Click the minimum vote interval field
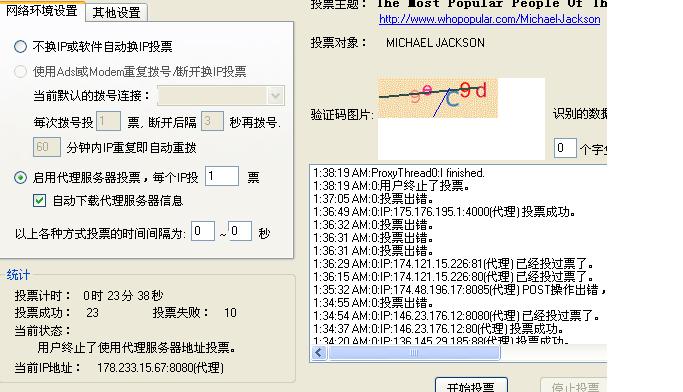Viewport: 683px width, 392px height. click(x=203, y=231)
